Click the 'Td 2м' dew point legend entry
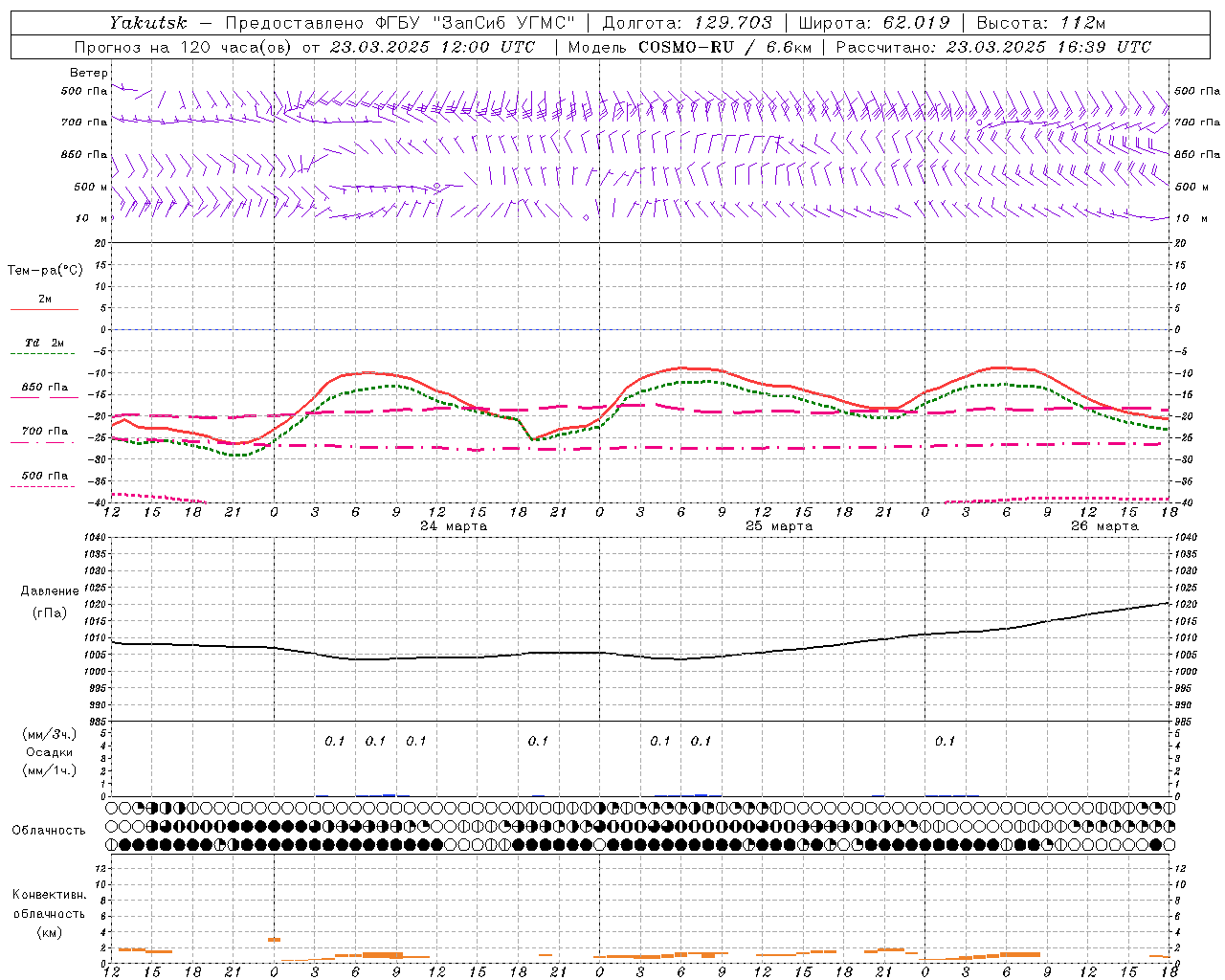This screenshot has height=980, width=1225. (x=44, y=343)
